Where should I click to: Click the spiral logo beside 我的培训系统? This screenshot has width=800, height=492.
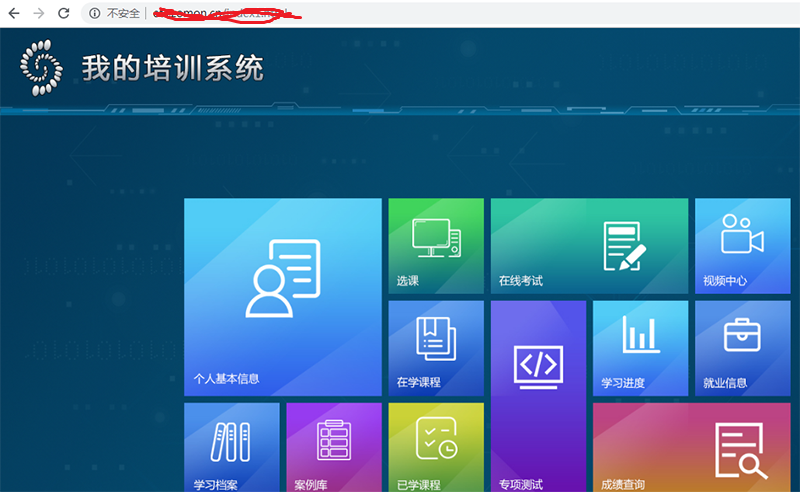coord(41,68)
